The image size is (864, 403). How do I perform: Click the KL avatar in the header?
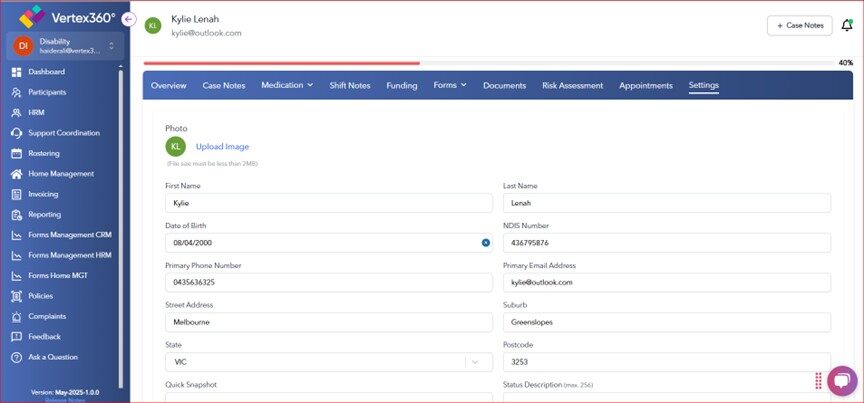153,25
